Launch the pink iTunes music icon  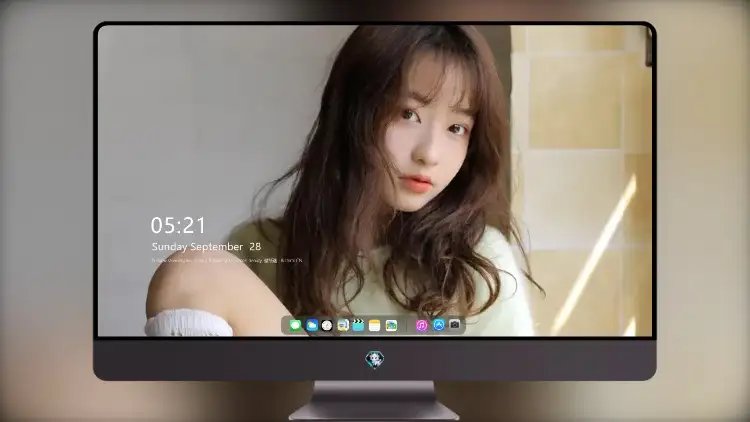coord(421,325)
